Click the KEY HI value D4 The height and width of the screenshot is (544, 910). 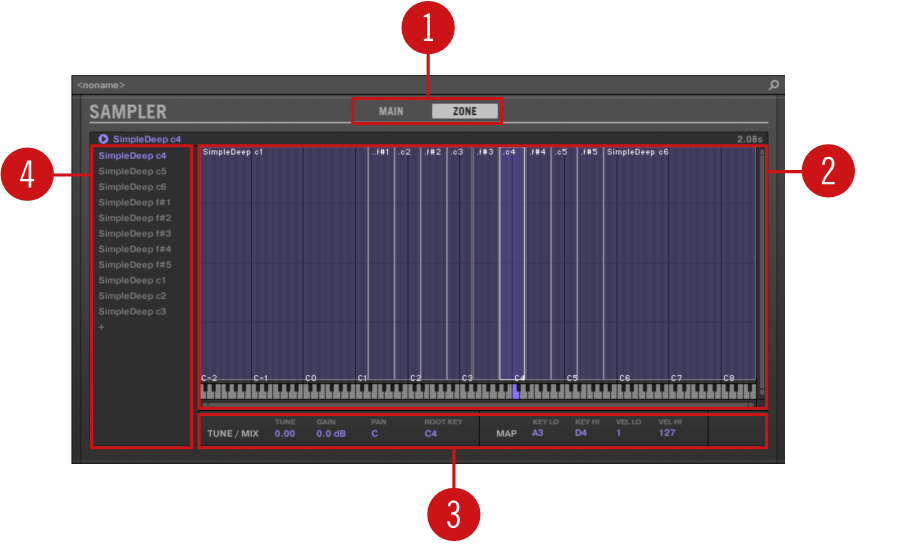581,434
